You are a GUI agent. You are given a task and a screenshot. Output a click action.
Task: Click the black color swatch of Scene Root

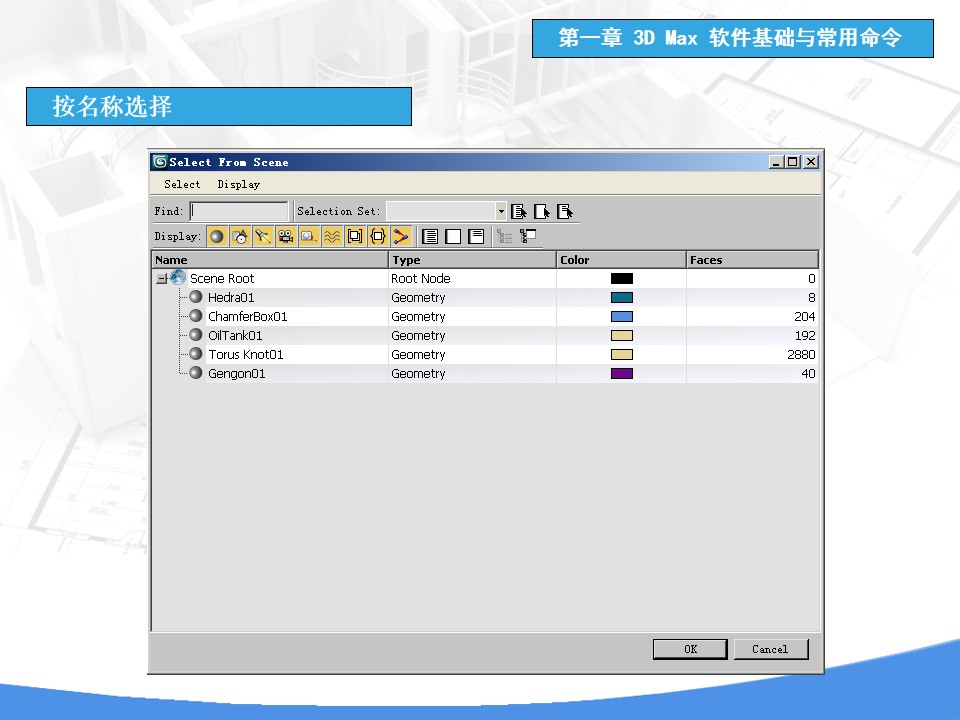click(622, 279)
